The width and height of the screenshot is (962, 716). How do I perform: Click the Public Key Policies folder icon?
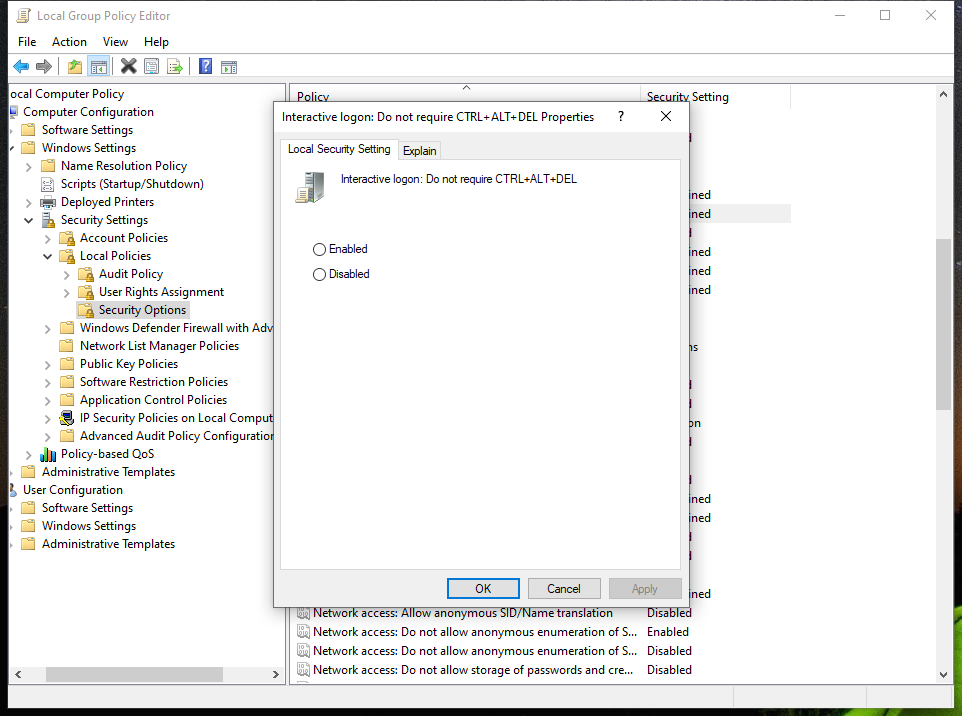point(67,364)
